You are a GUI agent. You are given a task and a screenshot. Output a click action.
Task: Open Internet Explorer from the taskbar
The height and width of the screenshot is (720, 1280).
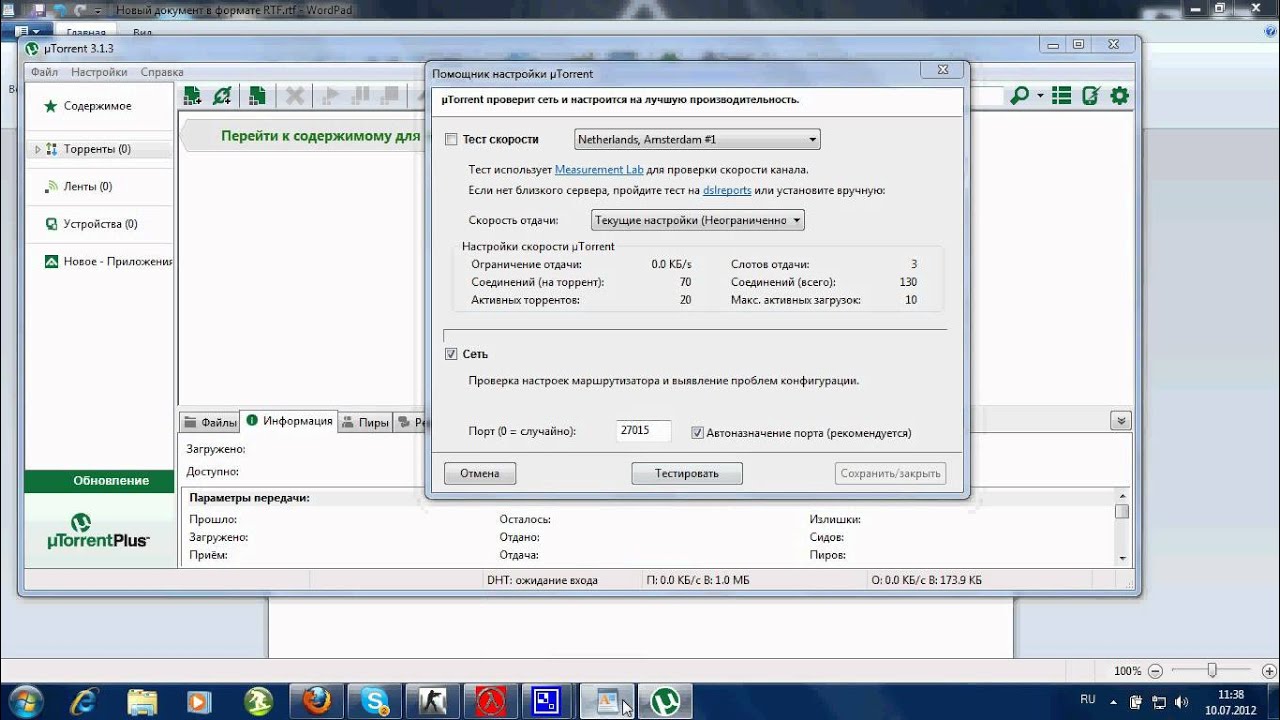pyautogui.click(x=85, y=701)
